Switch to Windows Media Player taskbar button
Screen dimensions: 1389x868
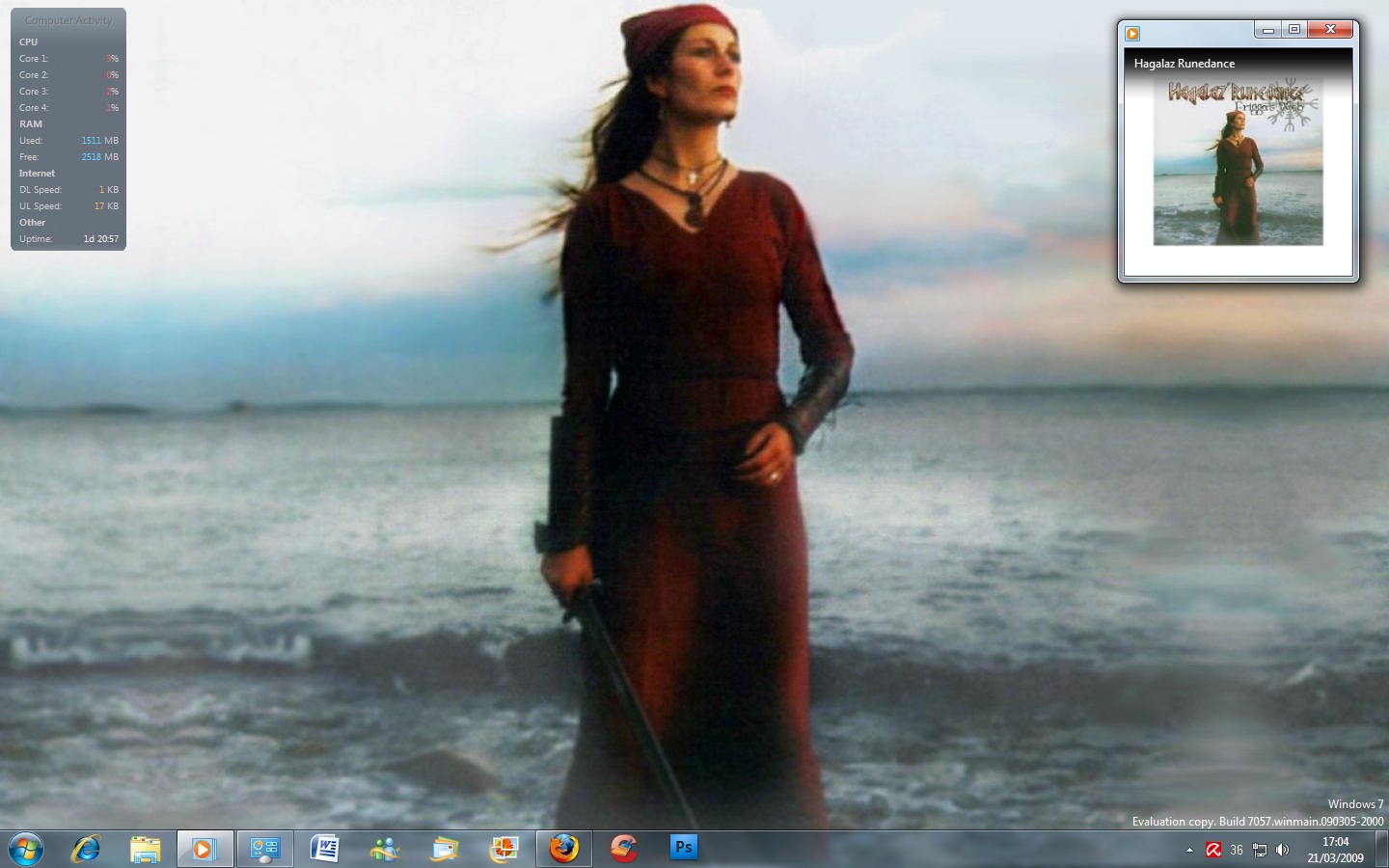point(204,849)
